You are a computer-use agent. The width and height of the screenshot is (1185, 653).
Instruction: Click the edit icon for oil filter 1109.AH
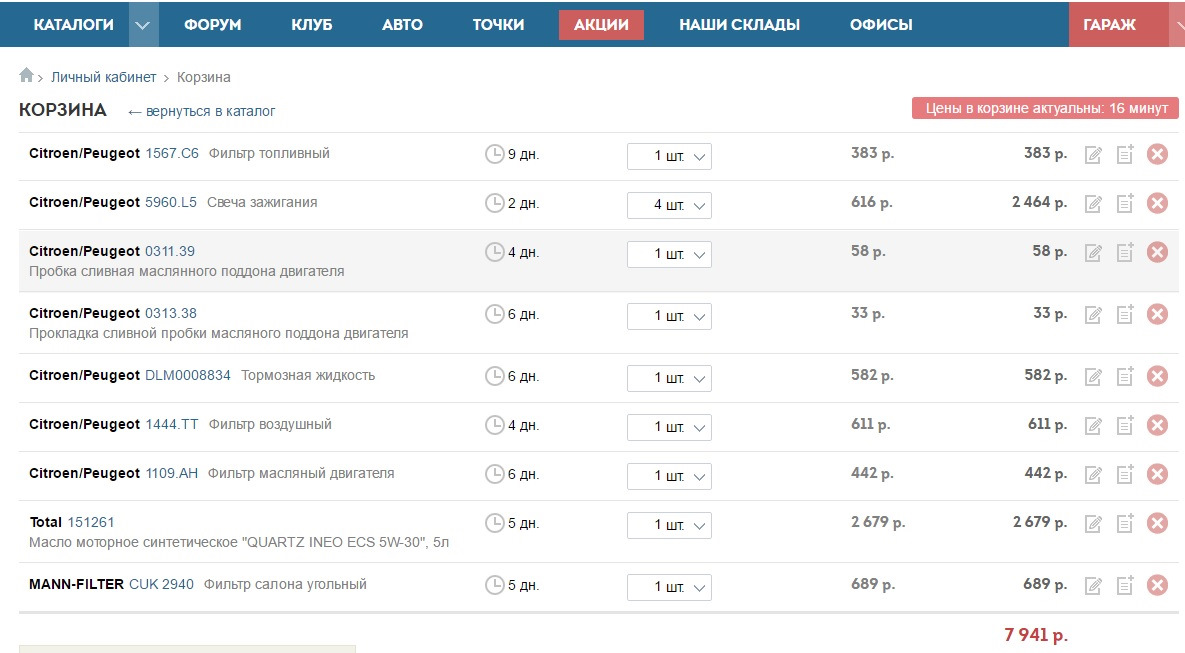[x=1093, y=474]
